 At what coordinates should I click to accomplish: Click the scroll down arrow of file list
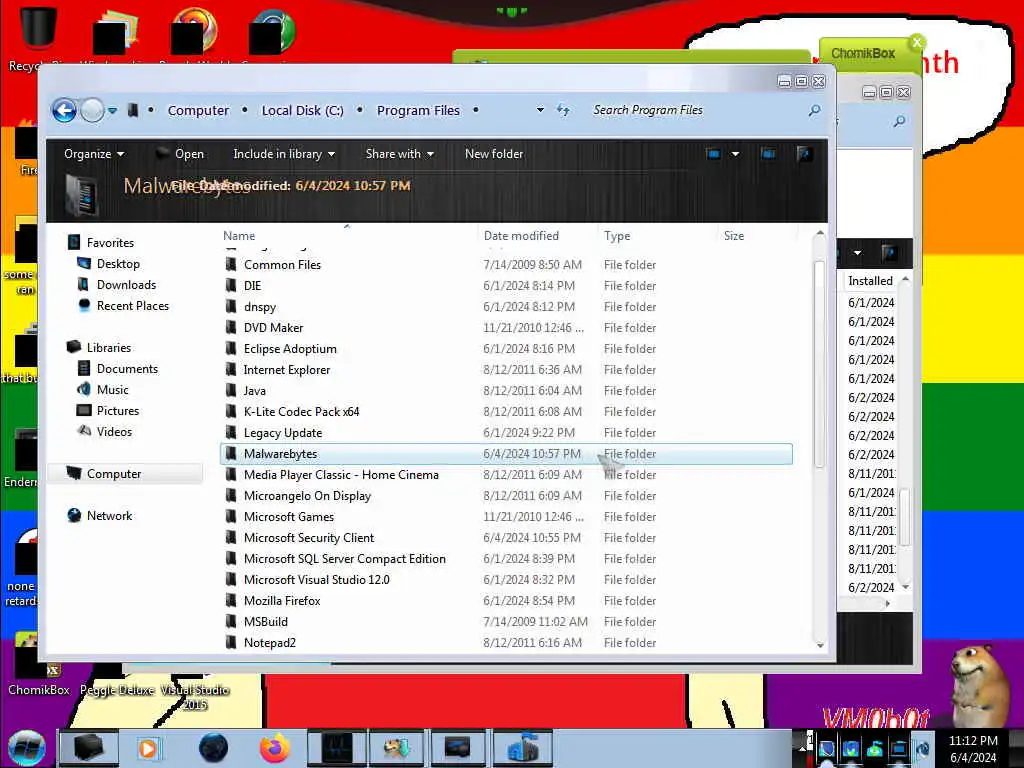(x=820, y=645)
